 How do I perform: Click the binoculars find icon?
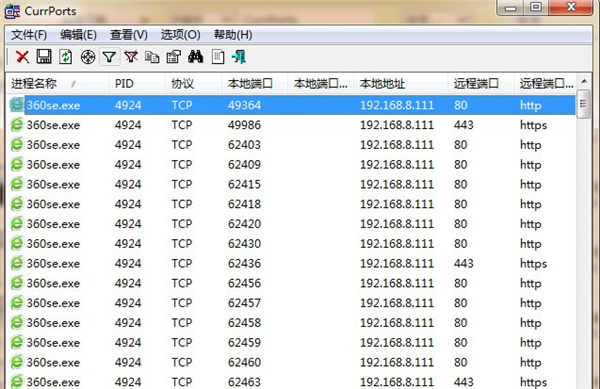pyautogui.click(x=196, y=57)
